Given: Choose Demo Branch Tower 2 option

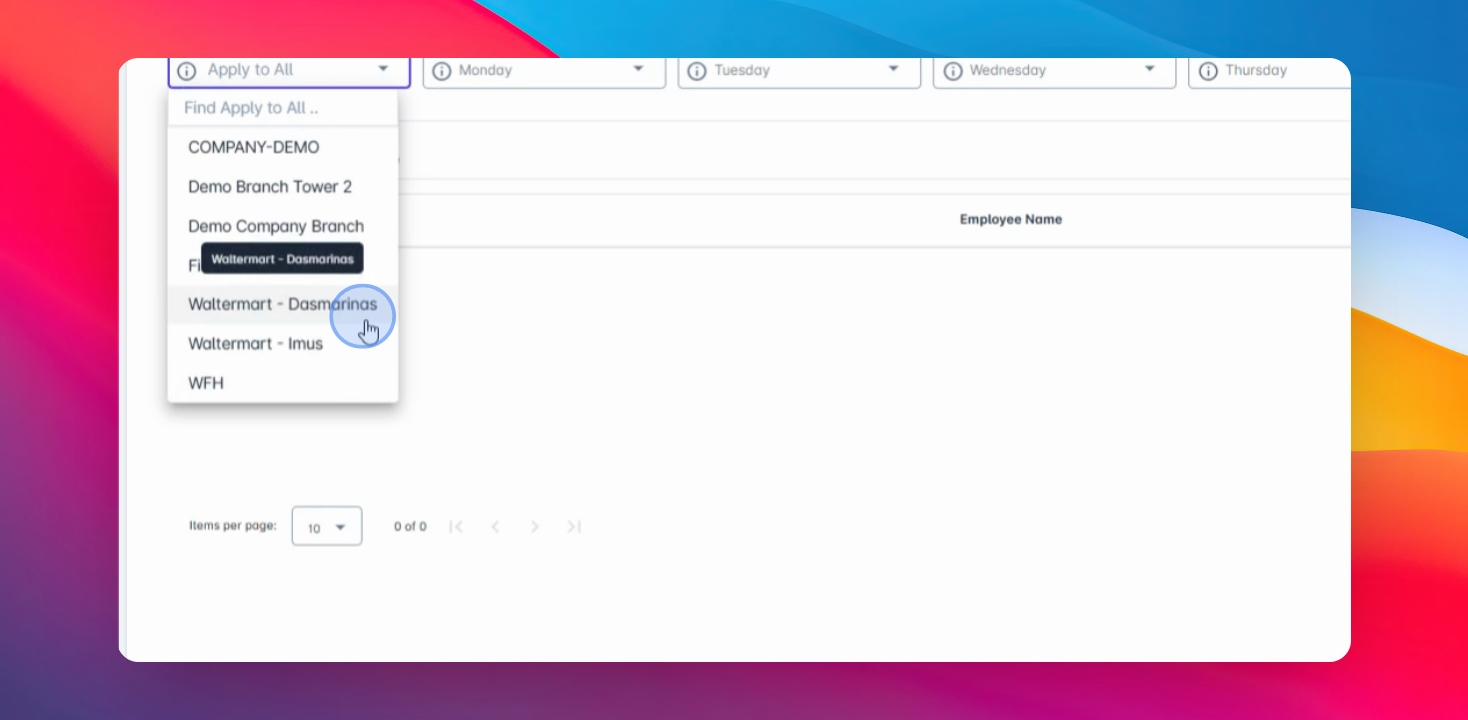Looking at the screenshot, I should 283,187.
